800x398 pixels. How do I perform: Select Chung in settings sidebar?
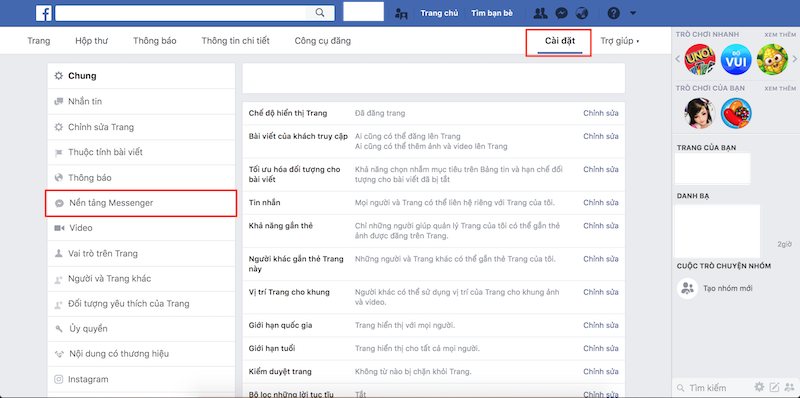[x=141, y=76]
